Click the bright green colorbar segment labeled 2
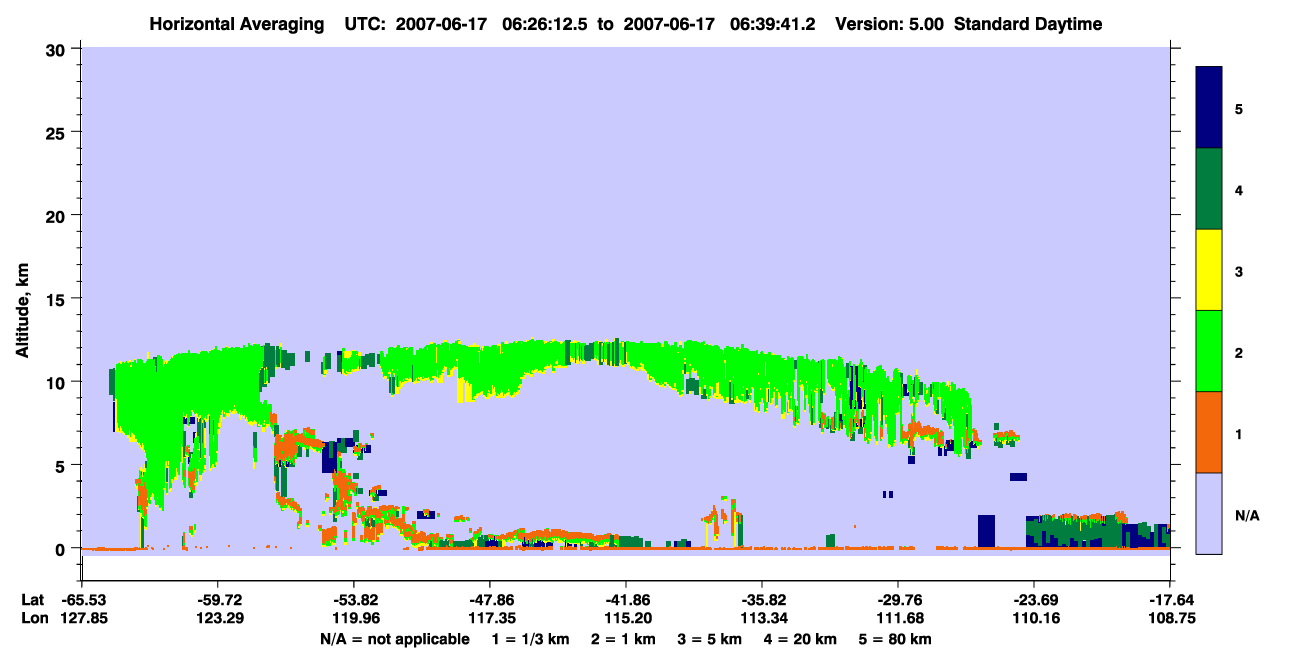The width and height of the screenshot is (1300, 667). 1209,351
